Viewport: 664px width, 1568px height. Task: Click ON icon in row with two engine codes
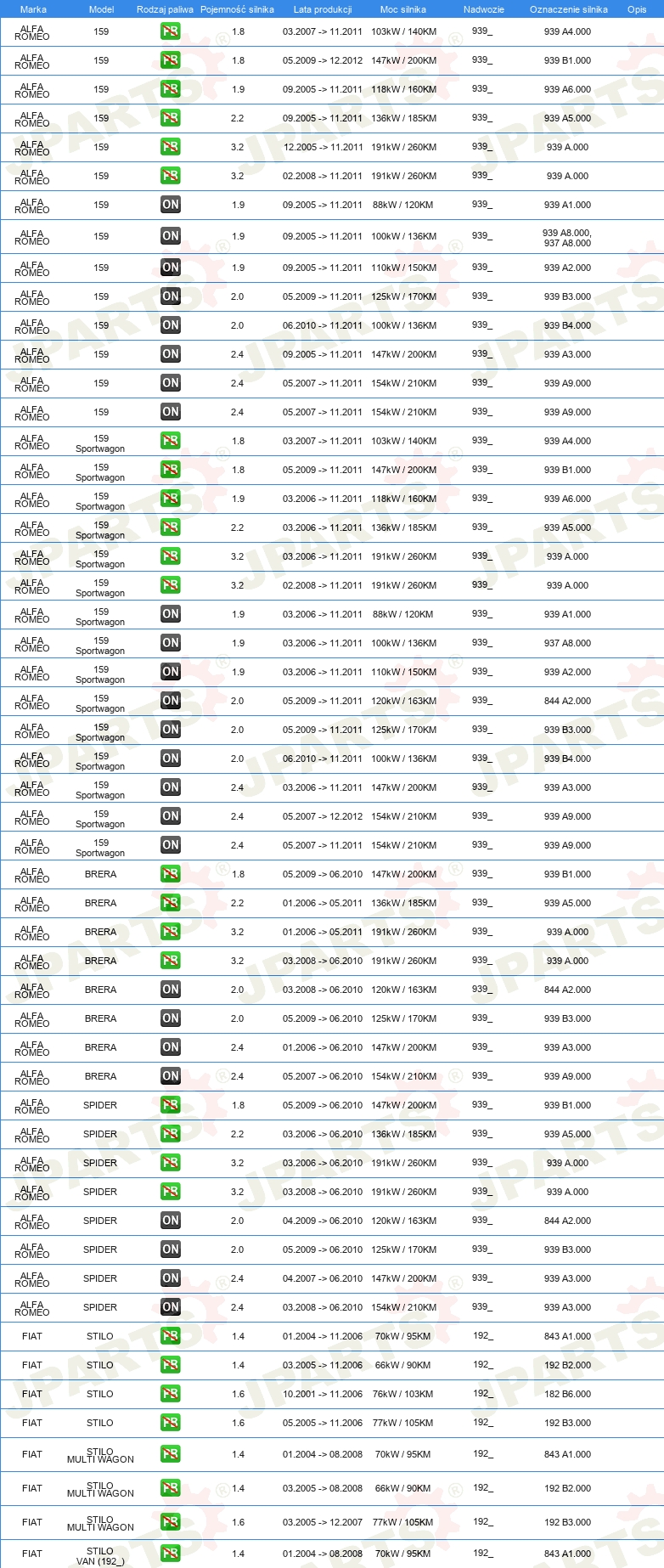click(x=171, y=236)
